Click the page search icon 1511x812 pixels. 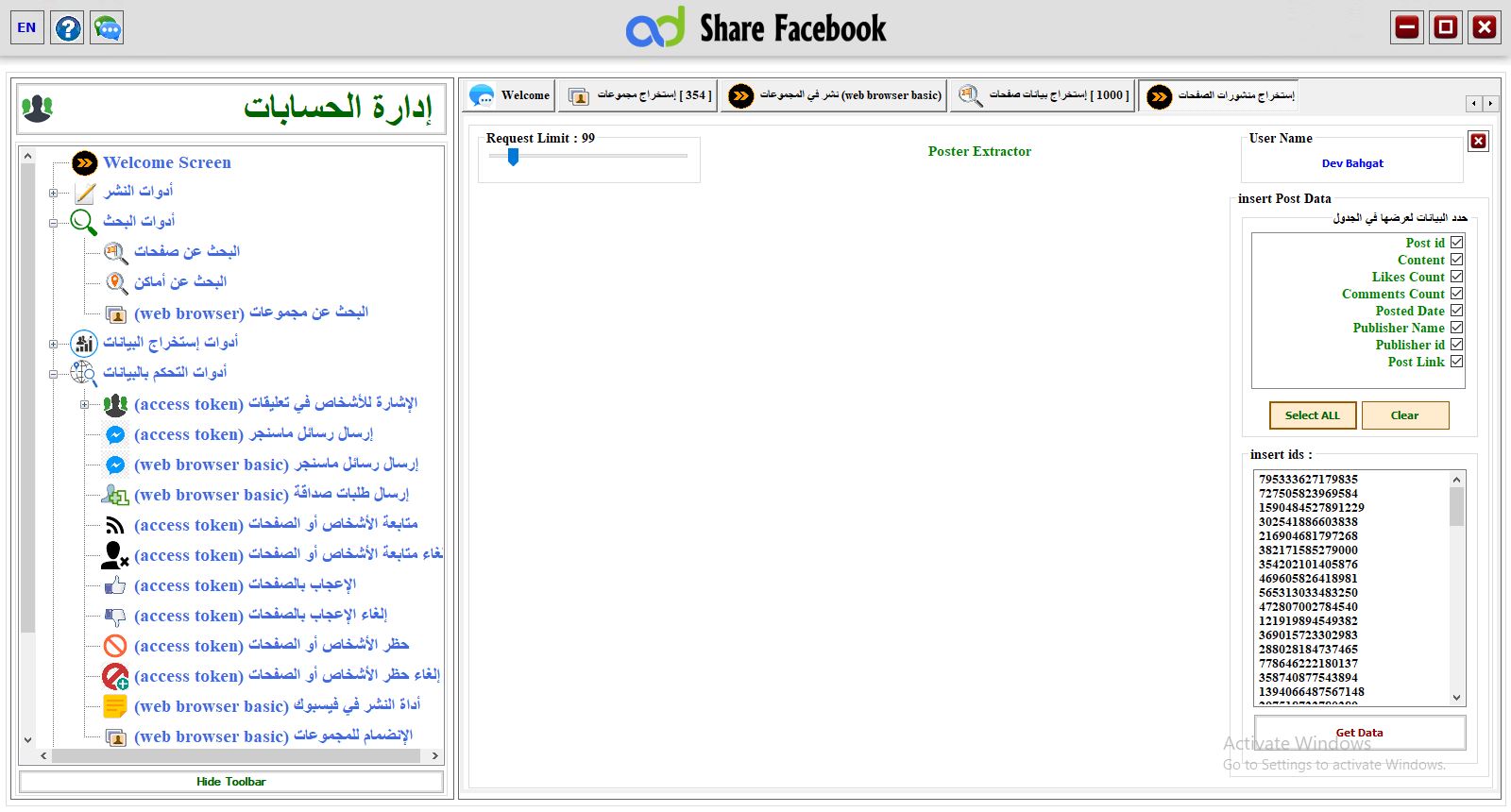click(x=115, y=253)
